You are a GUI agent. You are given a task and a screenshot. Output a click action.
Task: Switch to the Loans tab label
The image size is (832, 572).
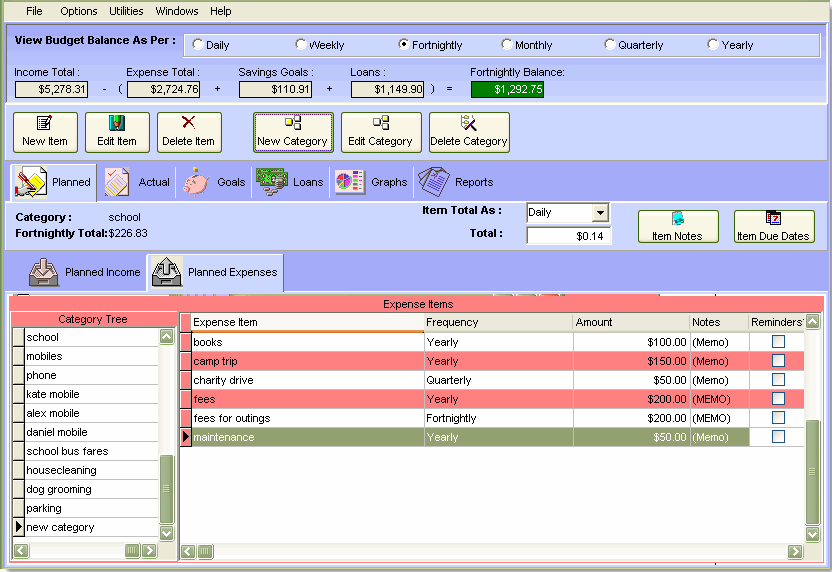[x=308, y=182]
